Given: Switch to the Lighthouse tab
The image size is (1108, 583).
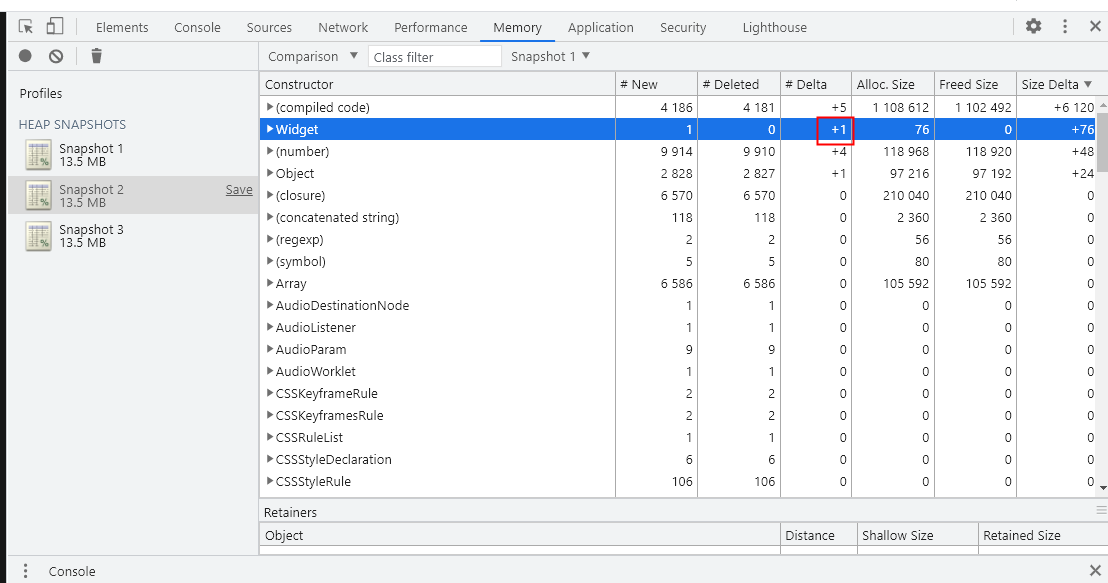Looking at the screenshot, I should pos(774,28).
